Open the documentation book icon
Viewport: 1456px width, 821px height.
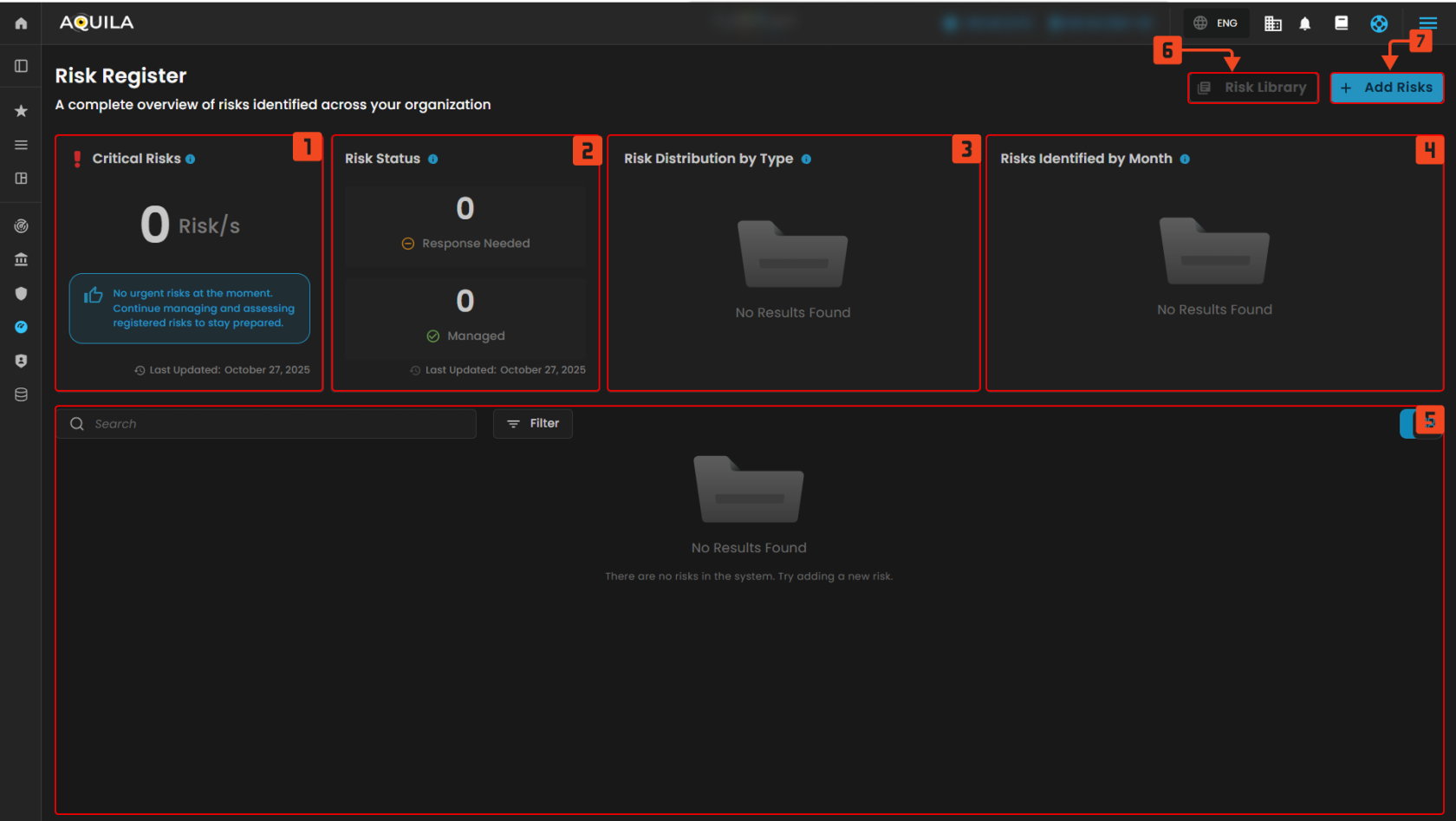(x=1341, y=23)
